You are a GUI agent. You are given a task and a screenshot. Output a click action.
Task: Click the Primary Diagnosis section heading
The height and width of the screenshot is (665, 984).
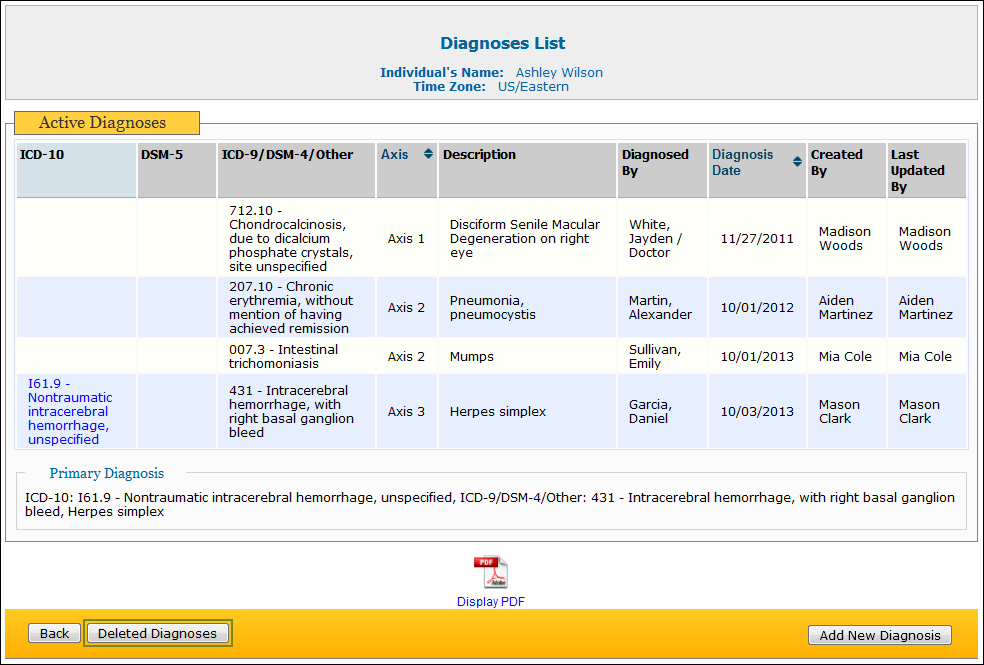tap(107, 473)
